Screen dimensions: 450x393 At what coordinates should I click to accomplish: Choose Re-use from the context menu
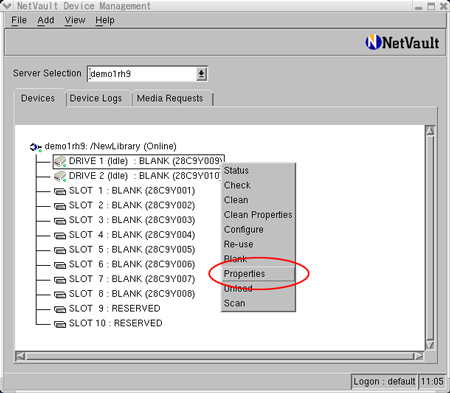[258, 244]
